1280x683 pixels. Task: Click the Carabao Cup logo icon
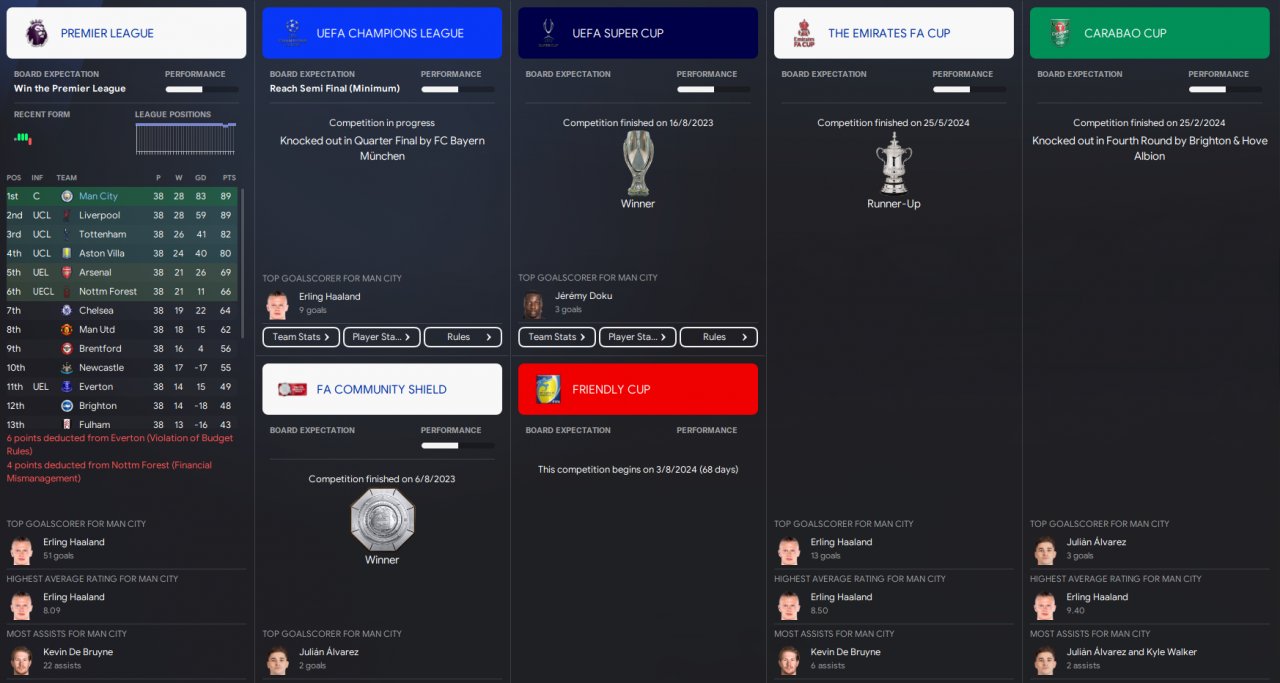[1060, 33]
